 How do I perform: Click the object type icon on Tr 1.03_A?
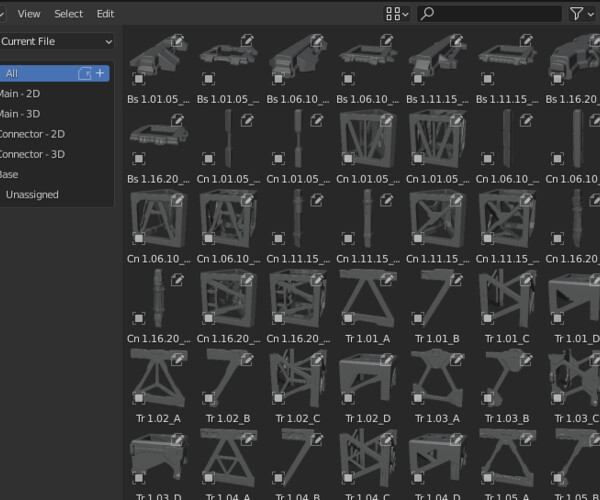(x=418, y=398)
